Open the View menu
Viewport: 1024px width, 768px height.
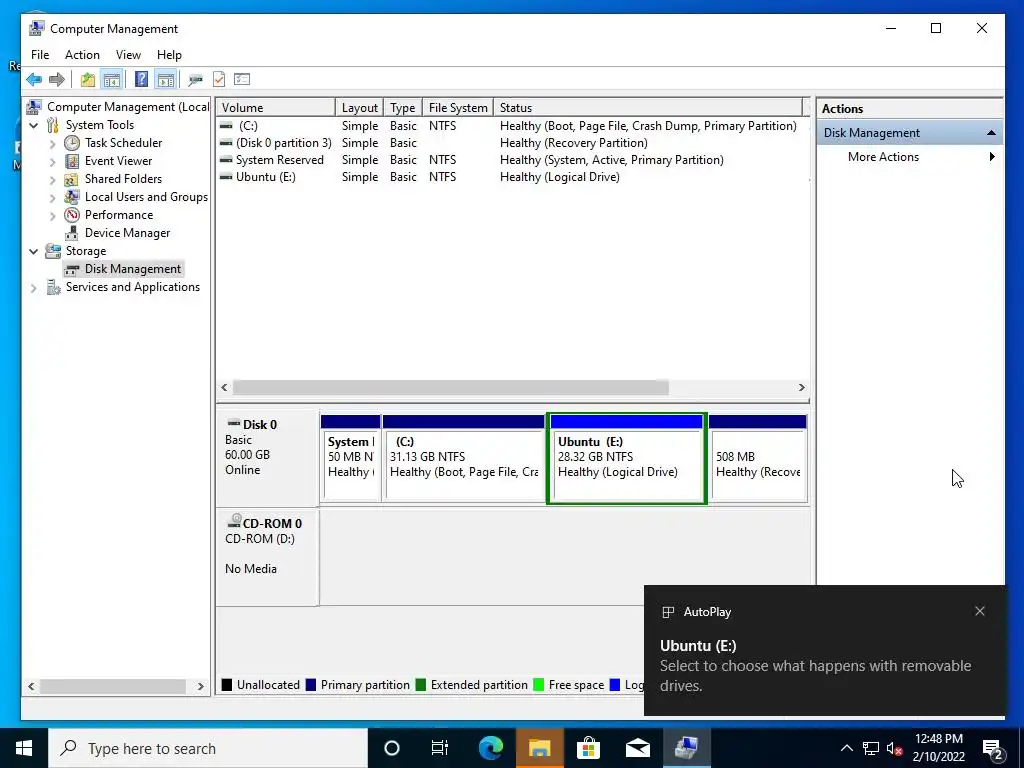(128, 55)
